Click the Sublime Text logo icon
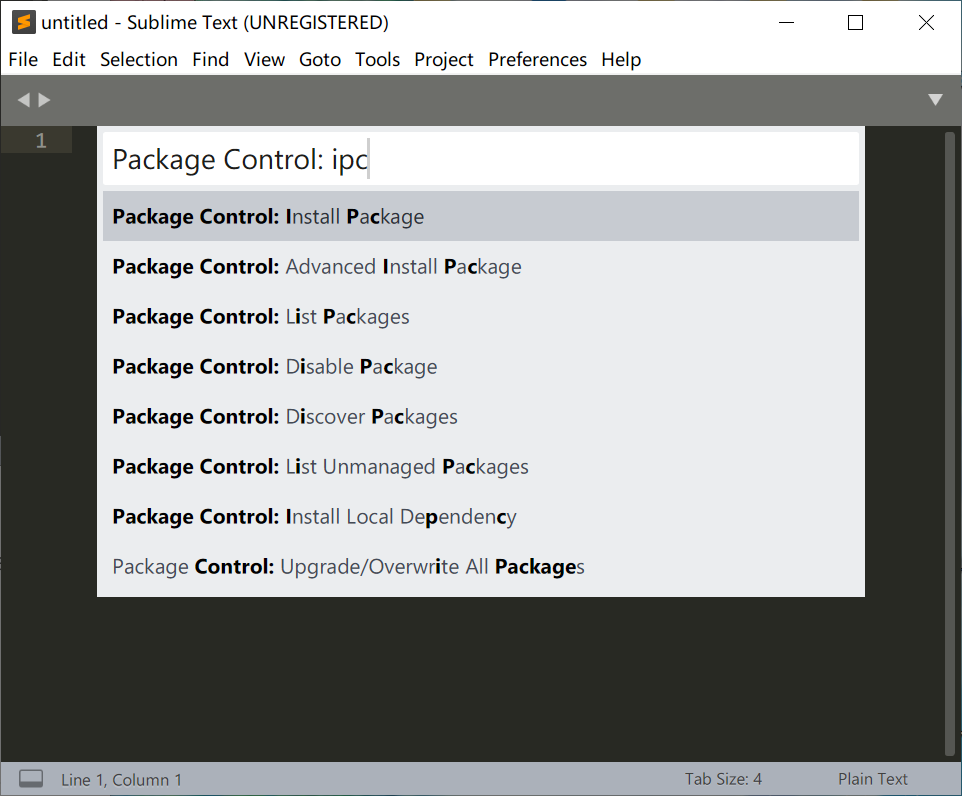This screenshot has height=796, width=962. [x=22, y=21]
